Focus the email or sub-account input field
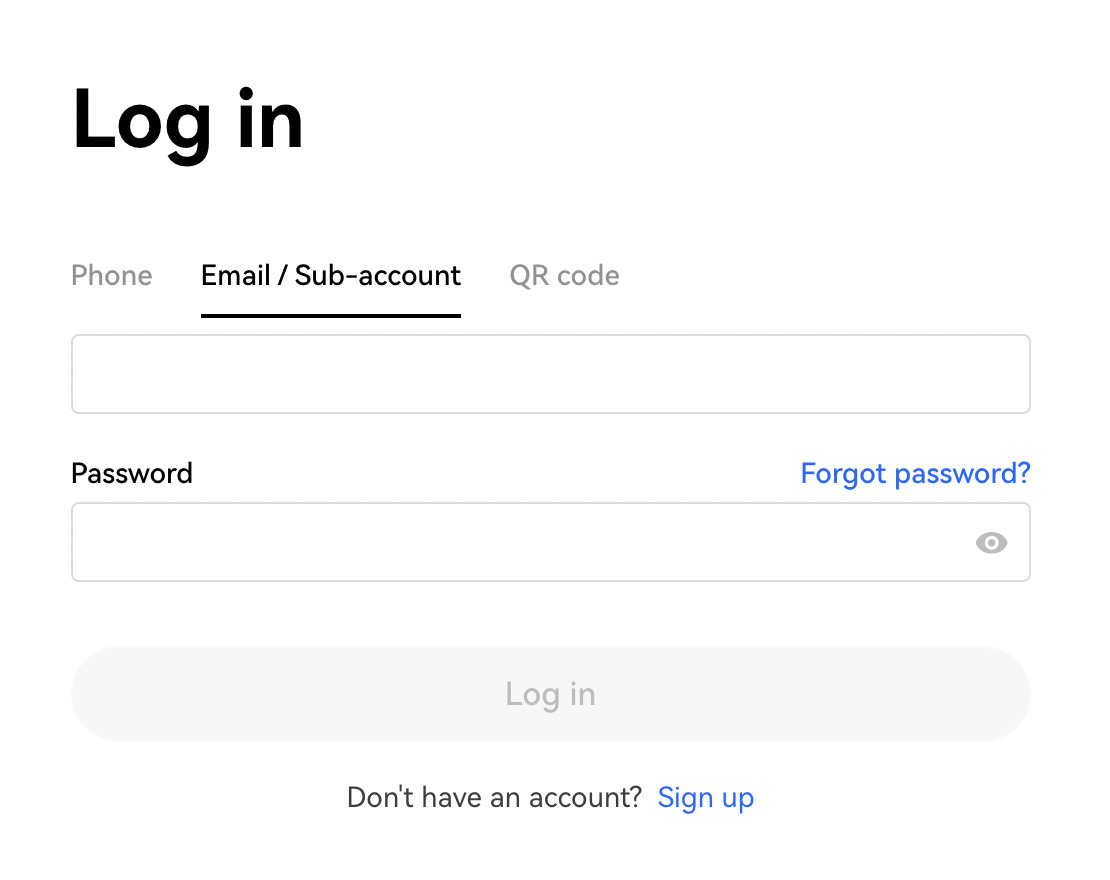This screenshot has width=1110, height=880. point(551,374)
